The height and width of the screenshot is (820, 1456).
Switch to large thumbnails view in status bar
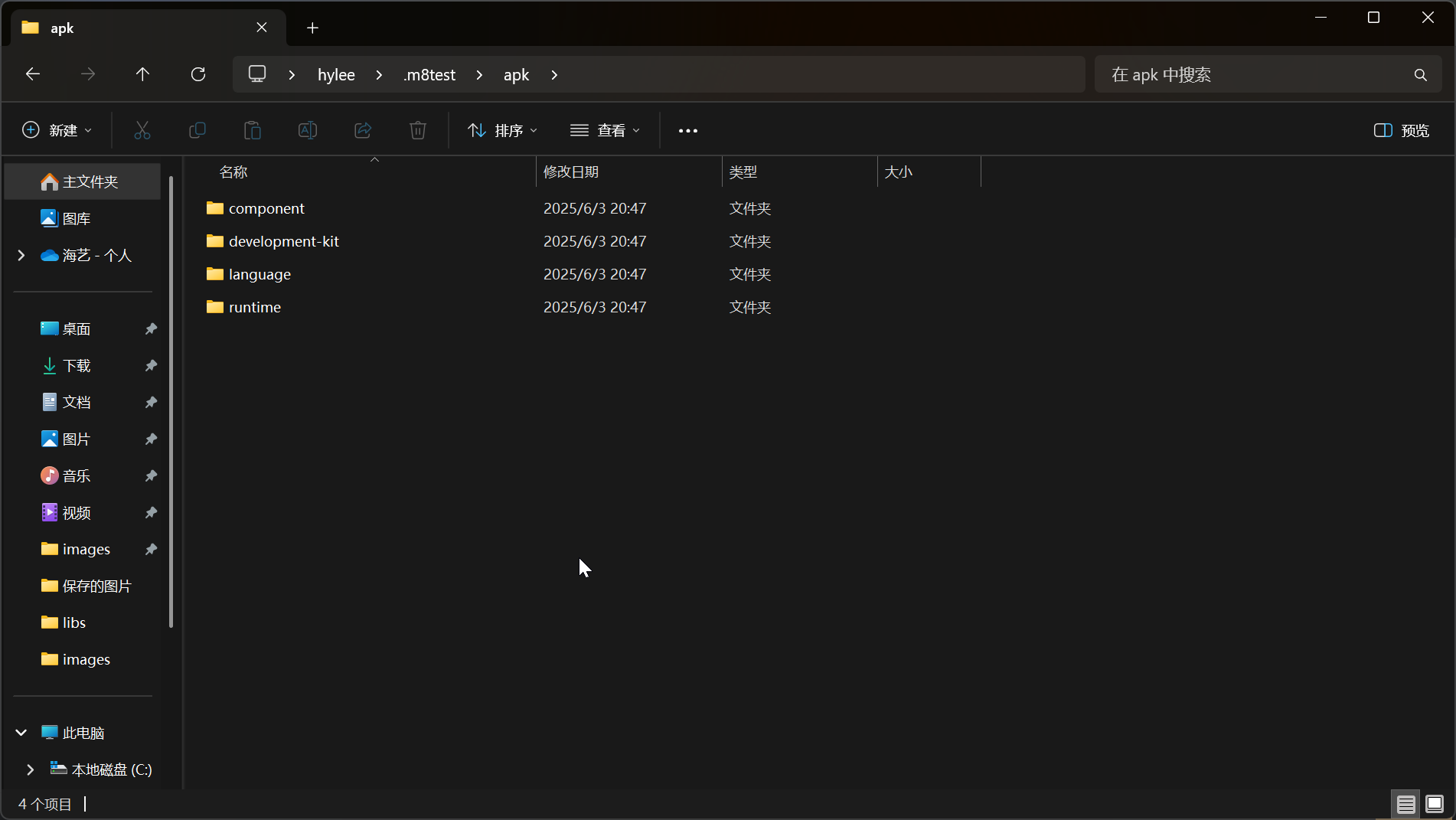(x=1435, y=804)
